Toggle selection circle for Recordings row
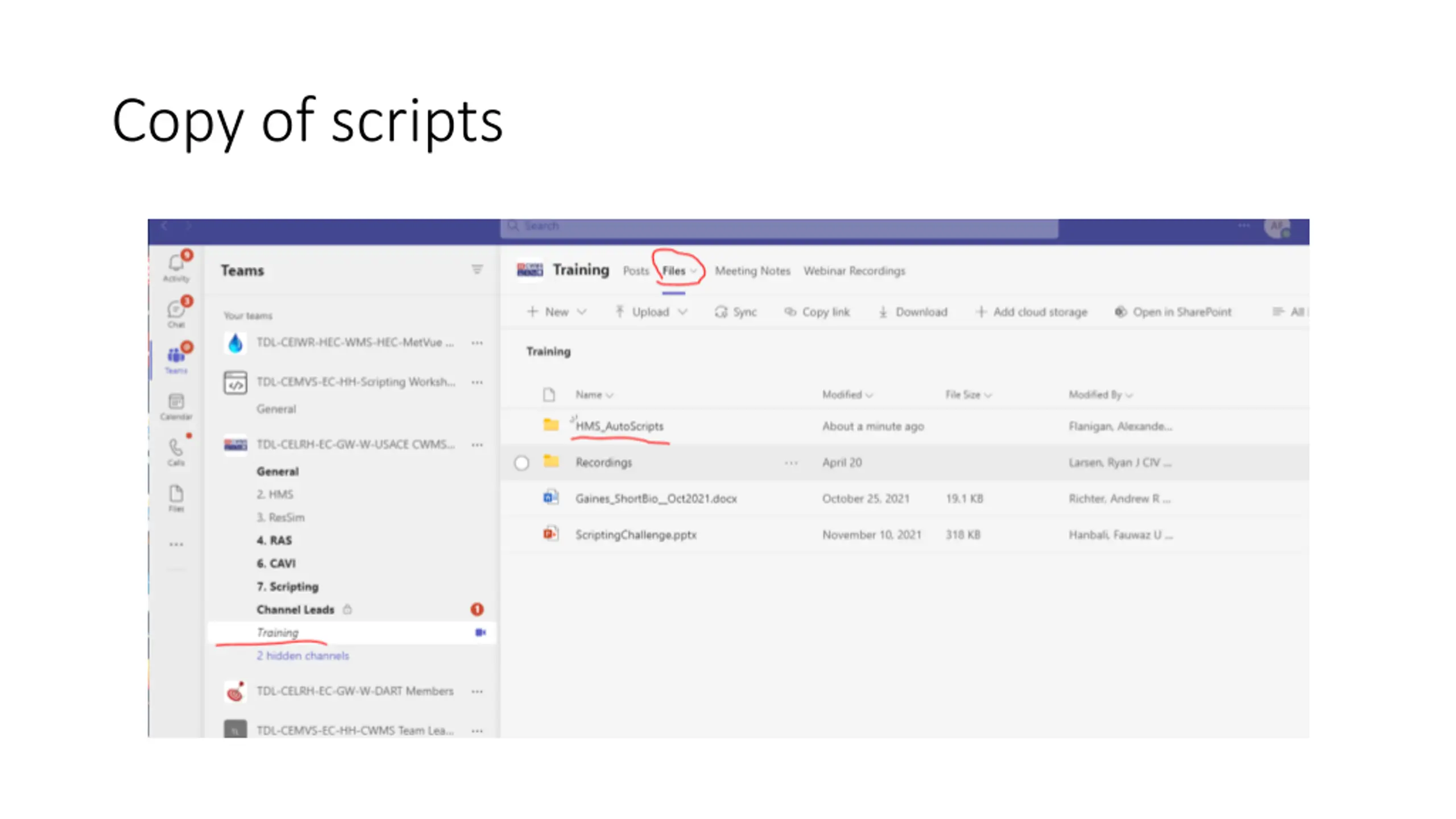 521,462
